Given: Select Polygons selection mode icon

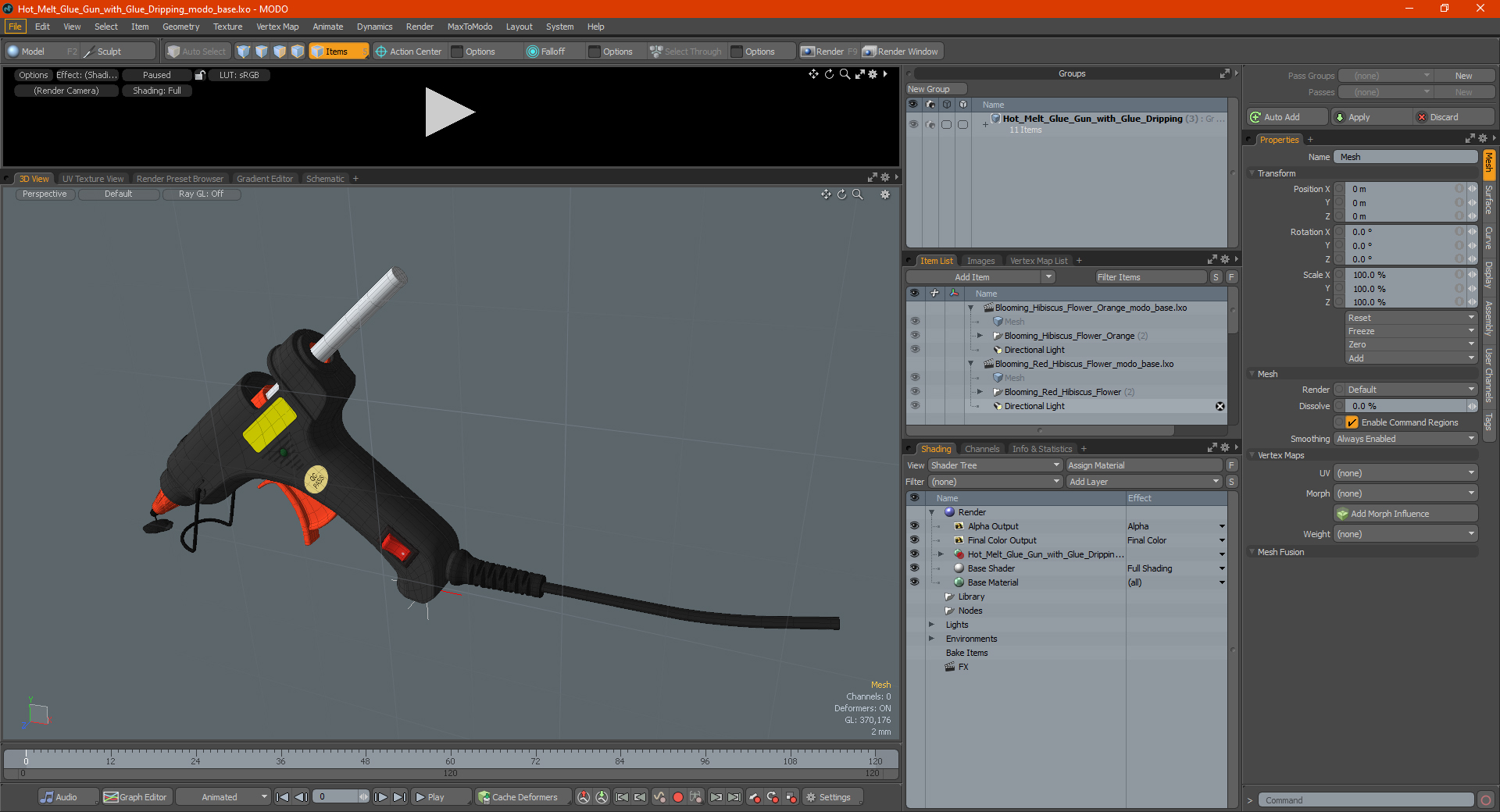Looking at the screenshot, I should (280, 52).
